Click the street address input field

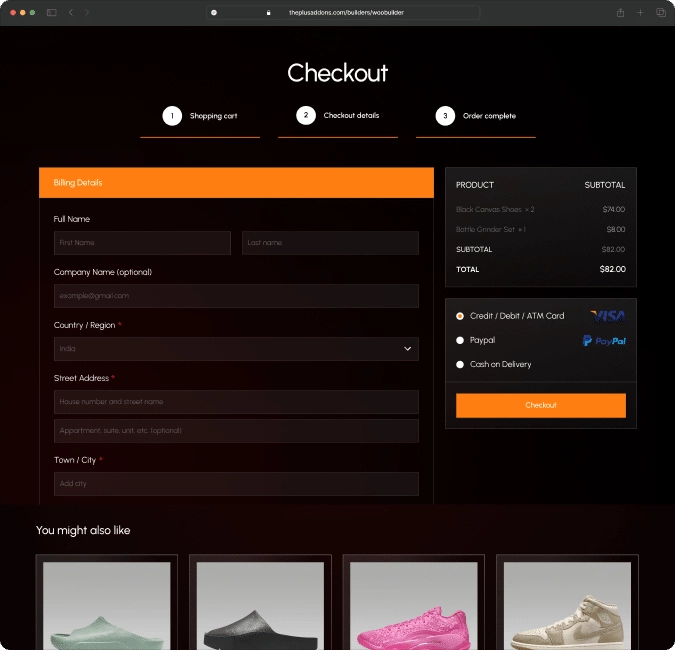[236, 402]
